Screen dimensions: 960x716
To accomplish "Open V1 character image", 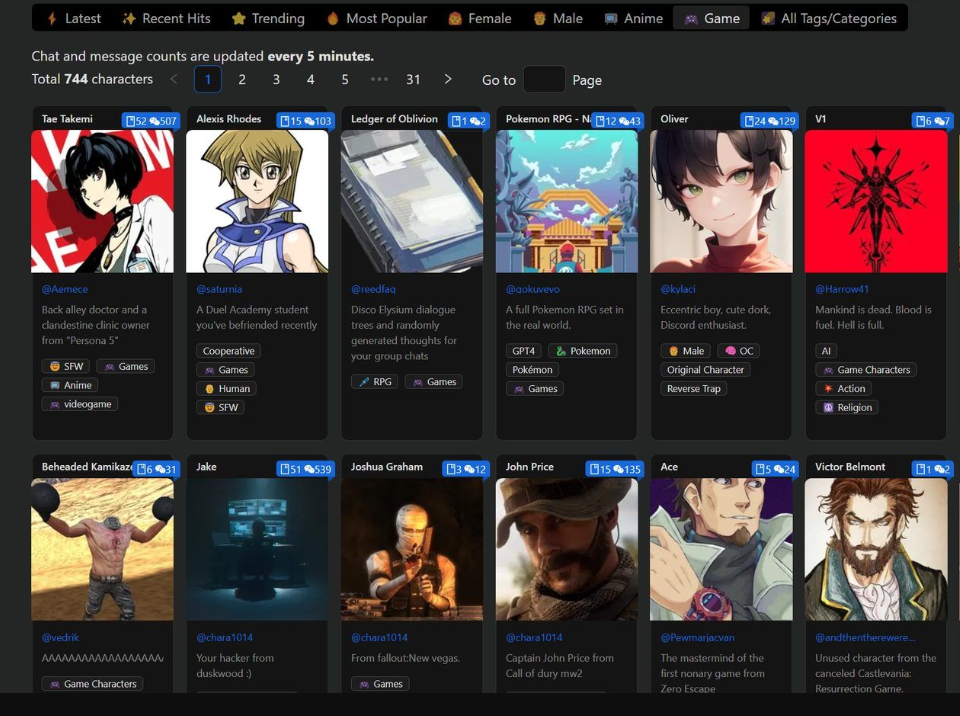I will pos(876,201).
